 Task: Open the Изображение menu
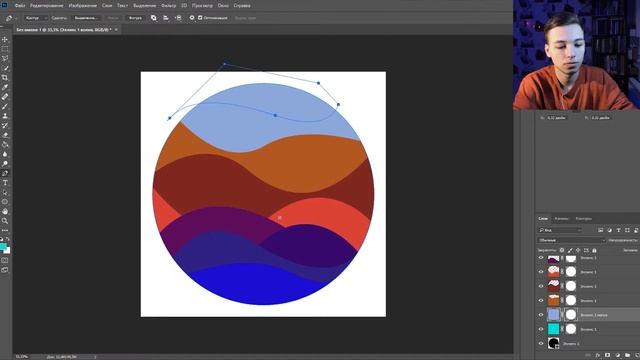point(83,6)
